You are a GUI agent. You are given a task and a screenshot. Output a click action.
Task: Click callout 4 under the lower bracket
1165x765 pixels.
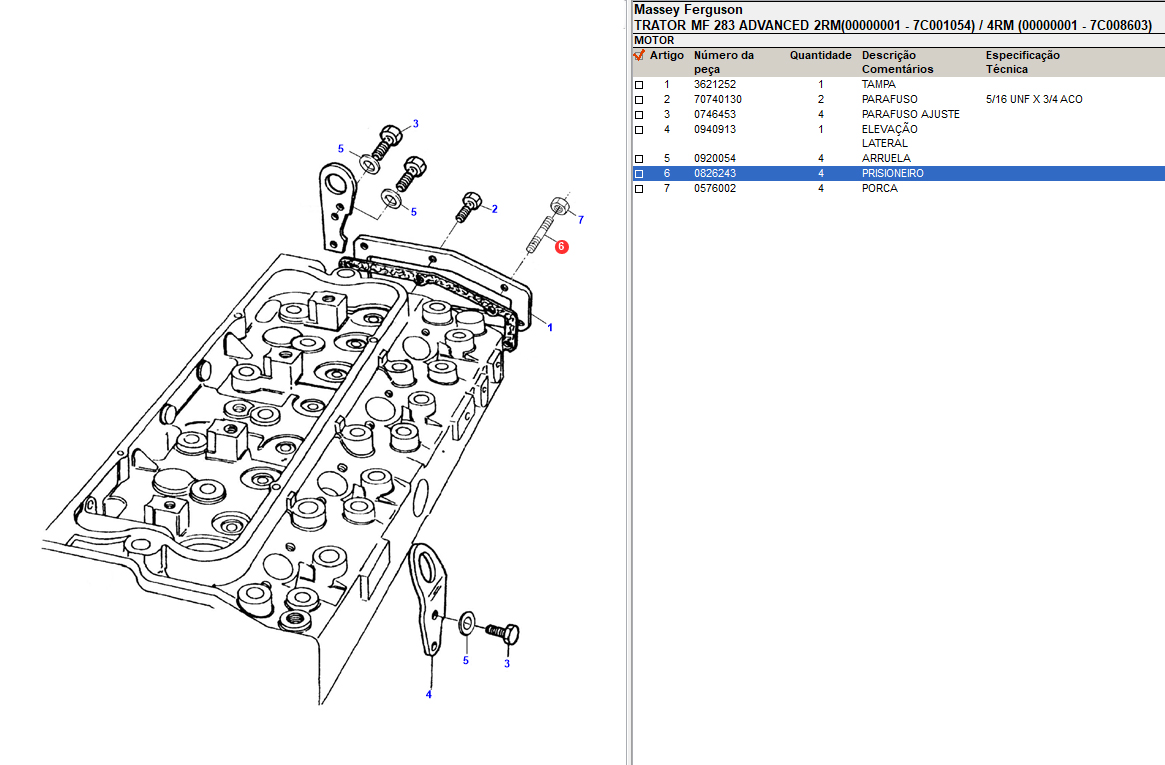(429, 695)
